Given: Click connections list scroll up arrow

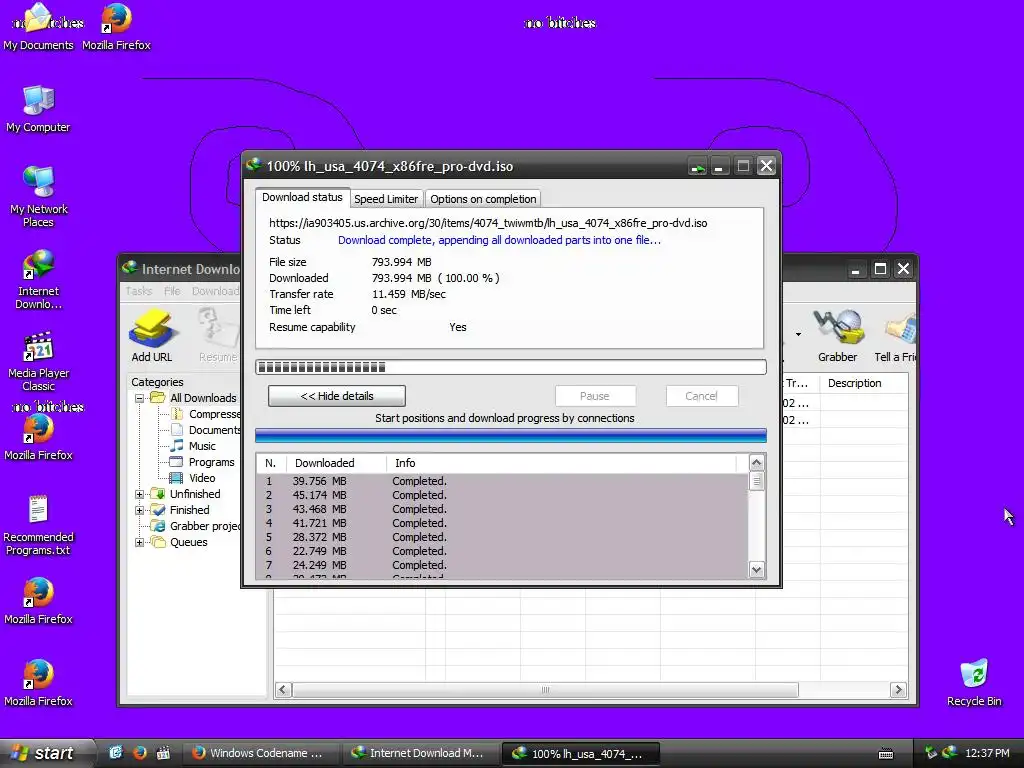Looking at the screenshot, I should (x=756, y=463).
